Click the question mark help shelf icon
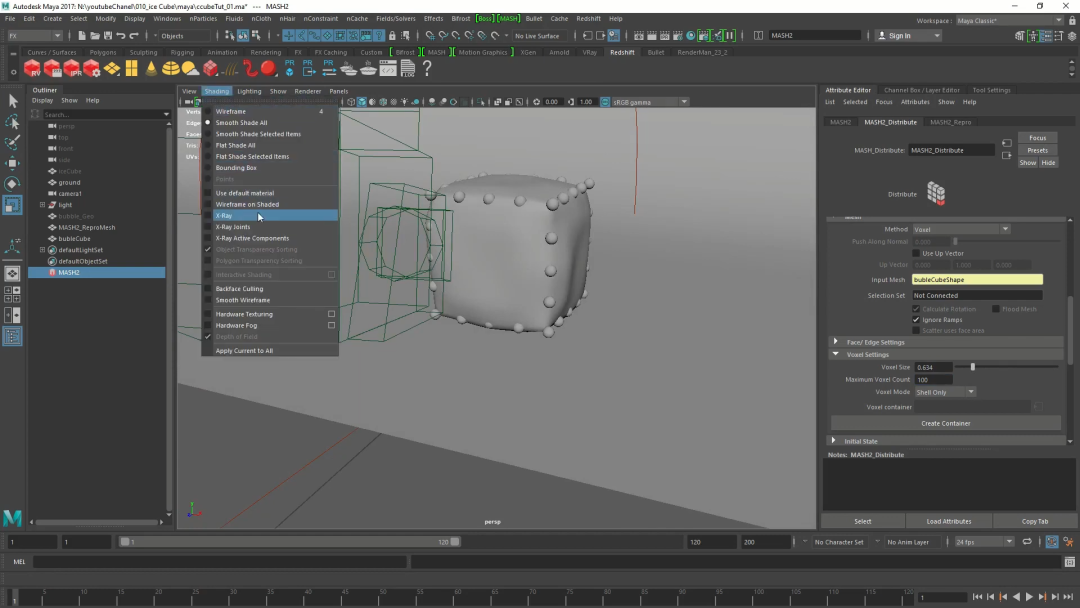Image resolution: width=1080 pixels, height=608 pixels. pyautogui.click(x=427, y=69)
